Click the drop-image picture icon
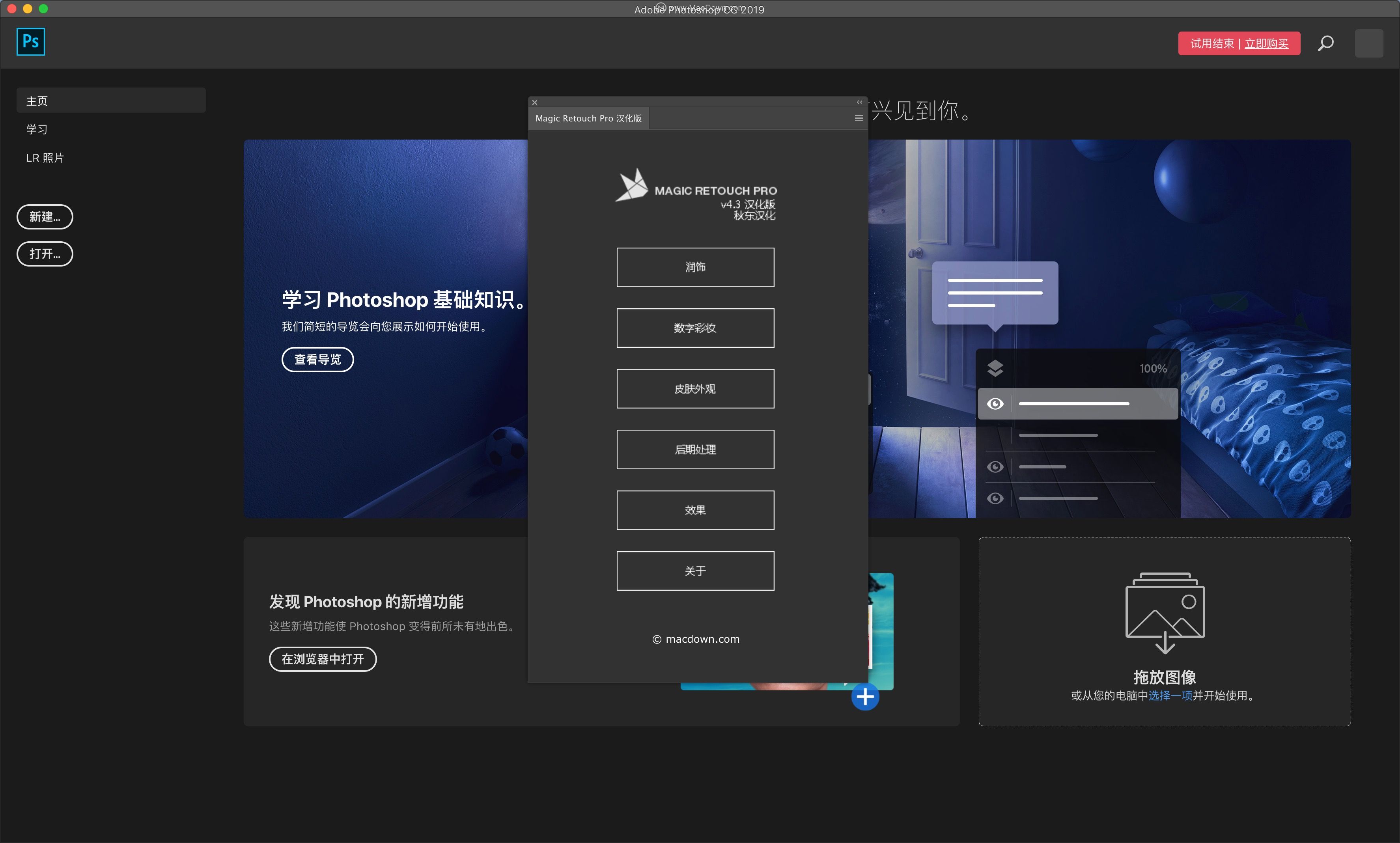 click(1165, 614)
